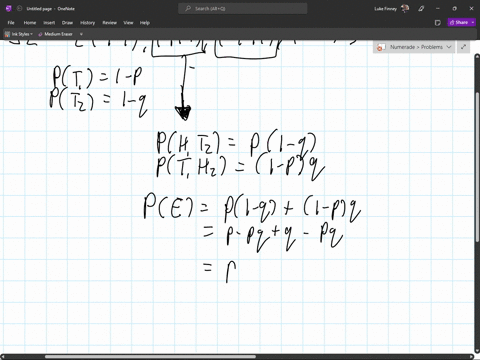Open the Insert tab
This screenshot has height=360, width=480.
(x=49, y=23)
